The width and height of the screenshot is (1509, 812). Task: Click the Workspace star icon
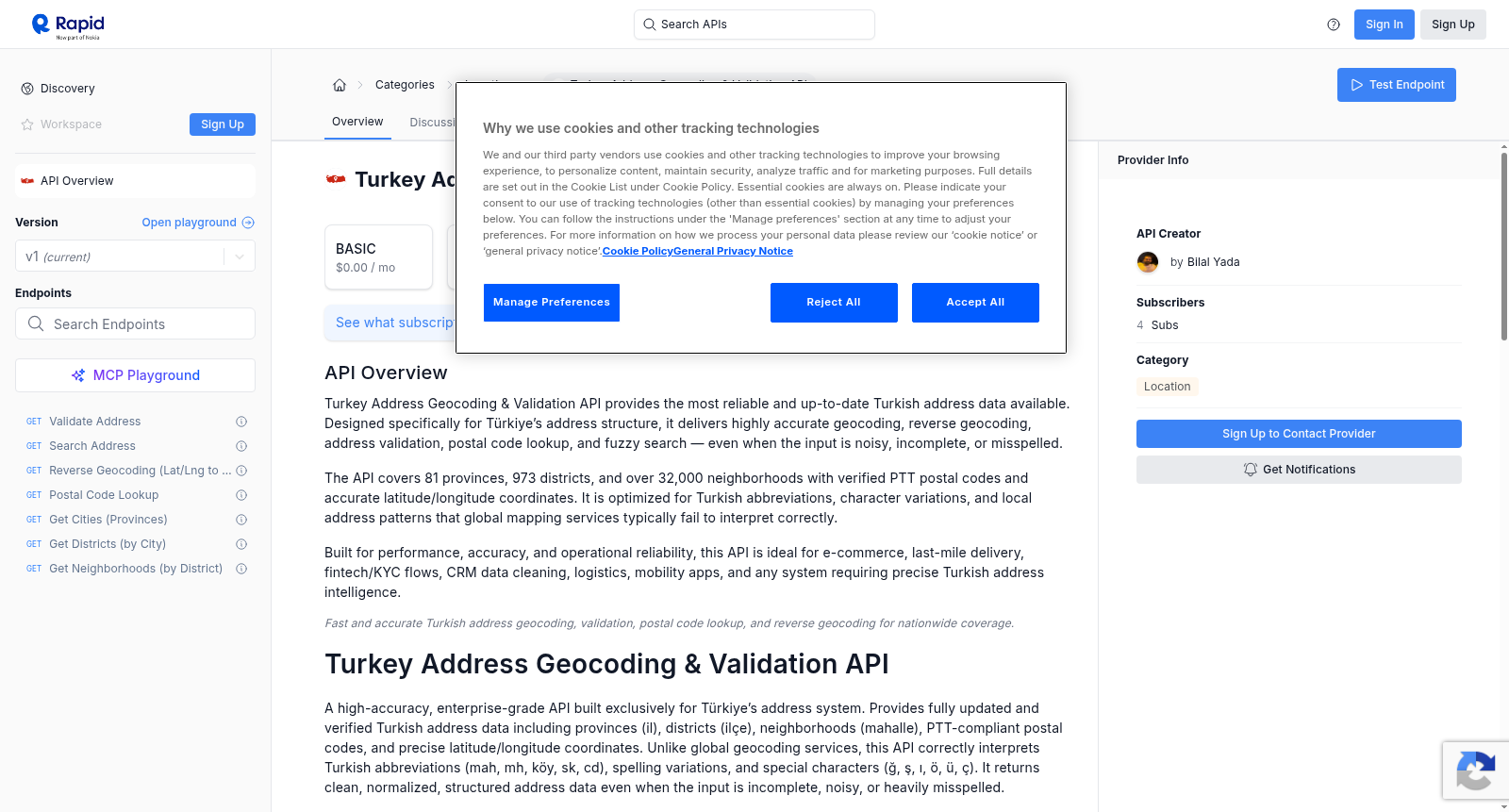(27, 124)
